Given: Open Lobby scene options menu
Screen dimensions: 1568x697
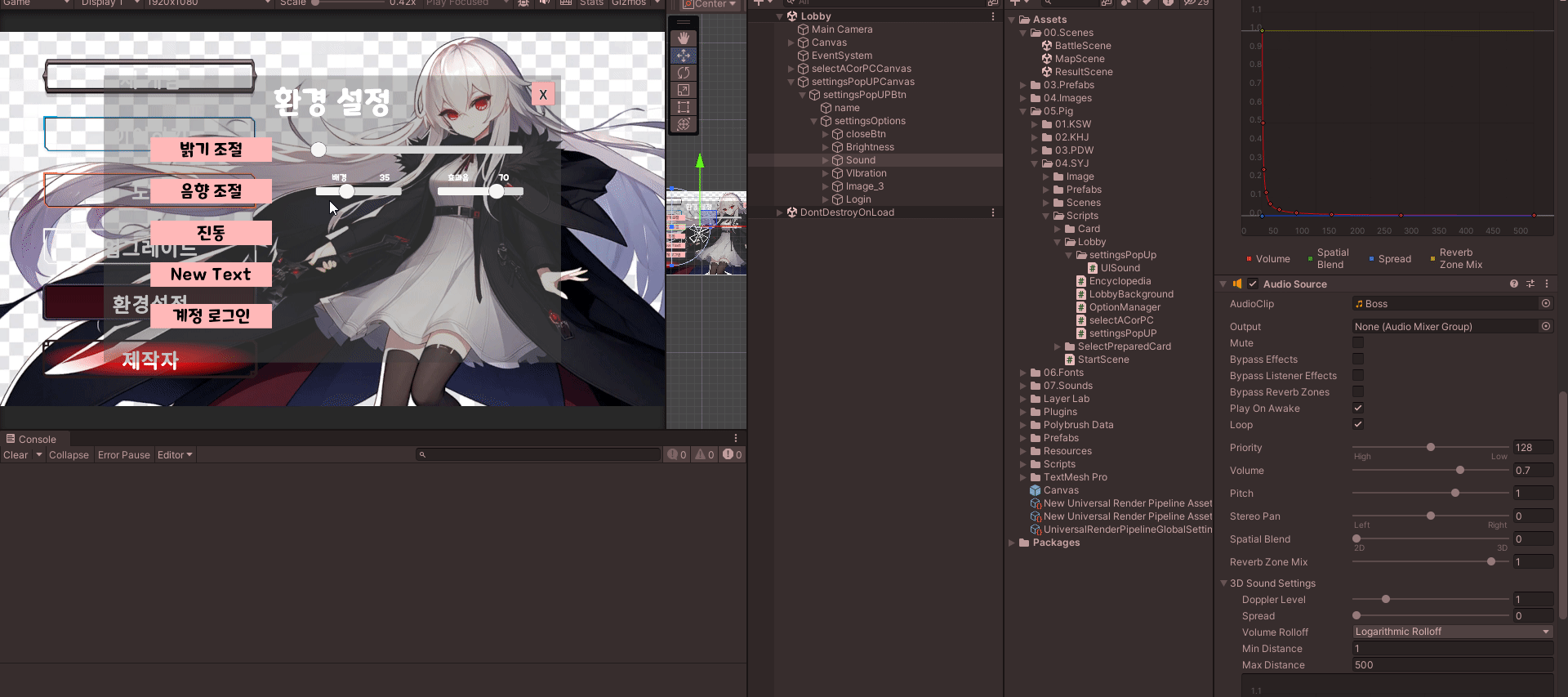Looking at the screenshot, I should pyautogui.click(x=993, y=16).
